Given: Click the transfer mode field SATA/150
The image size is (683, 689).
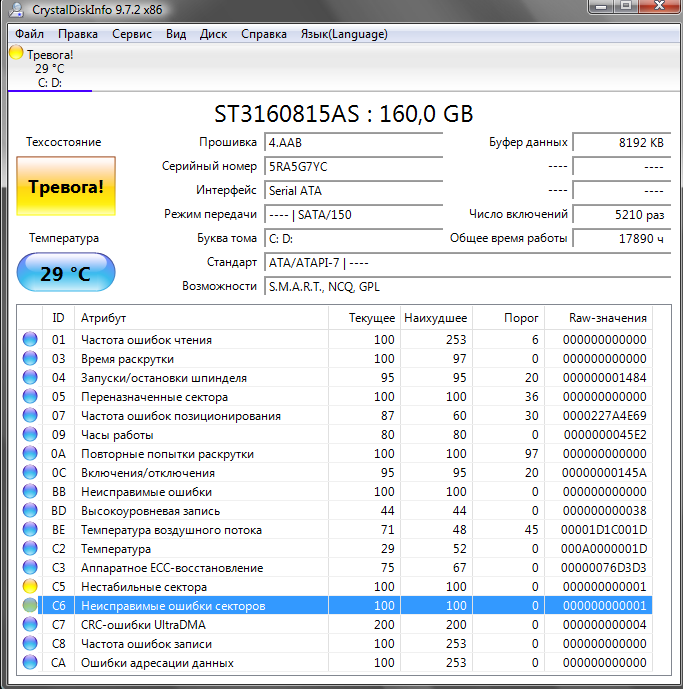Looking at the screenshot, I should pos(353,215).
